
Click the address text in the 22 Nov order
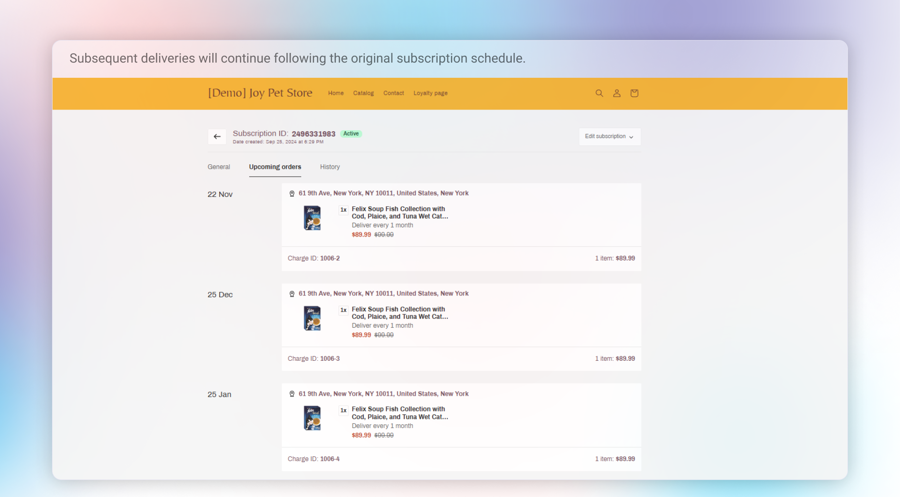point(383,193)
